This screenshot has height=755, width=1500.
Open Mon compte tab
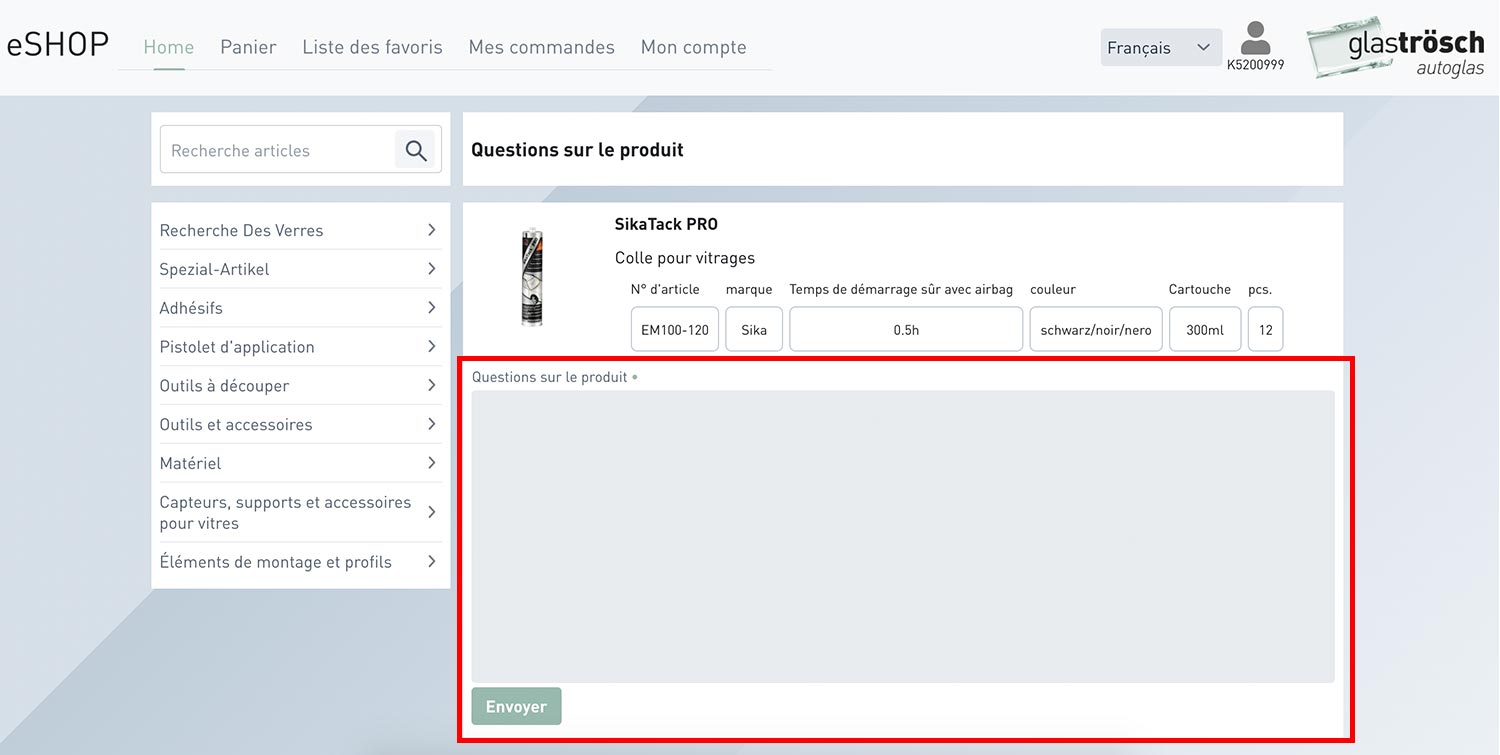(693, 47)
